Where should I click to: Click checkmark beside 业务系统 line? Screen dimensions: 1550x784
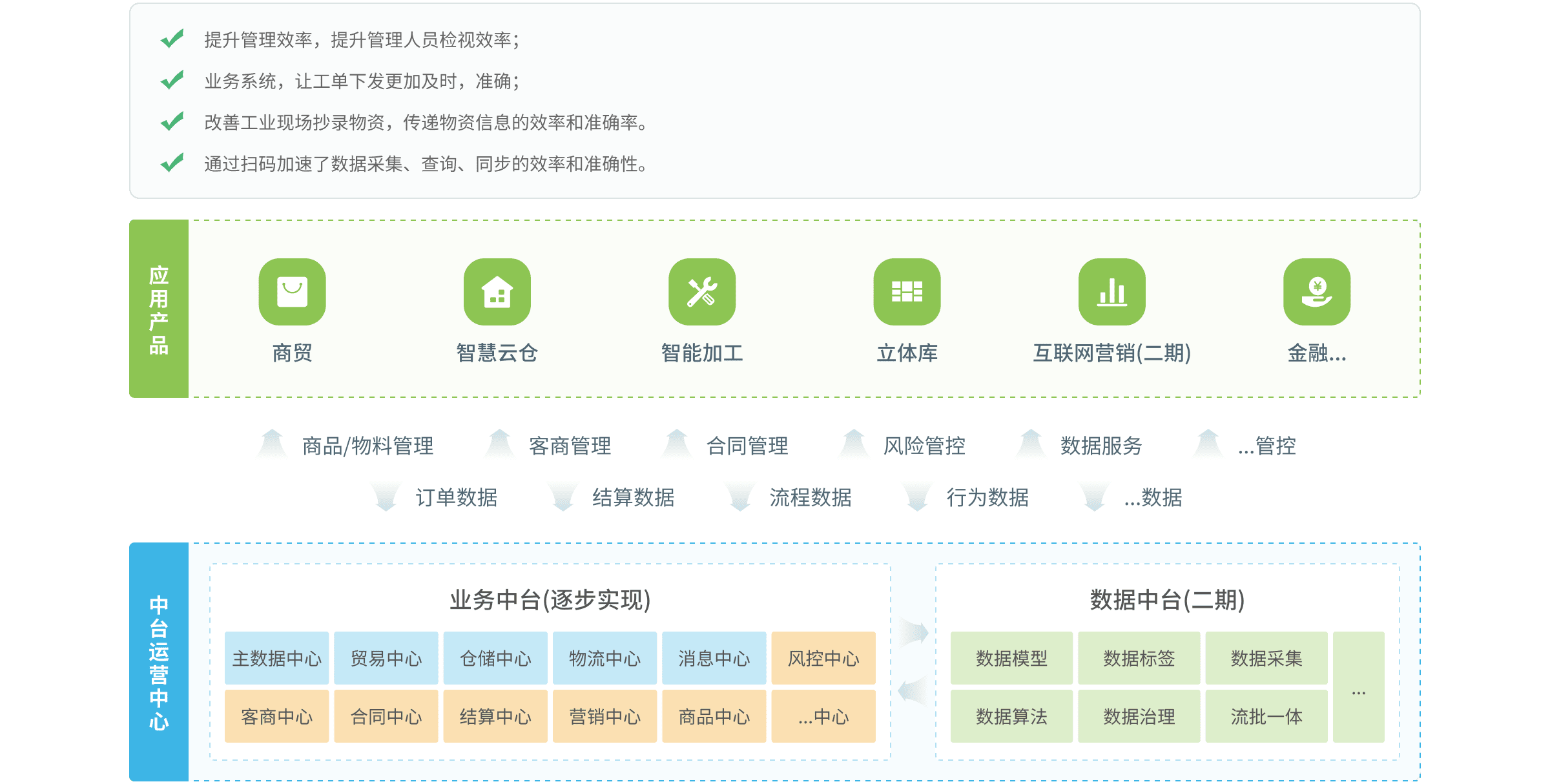point(172,81)
